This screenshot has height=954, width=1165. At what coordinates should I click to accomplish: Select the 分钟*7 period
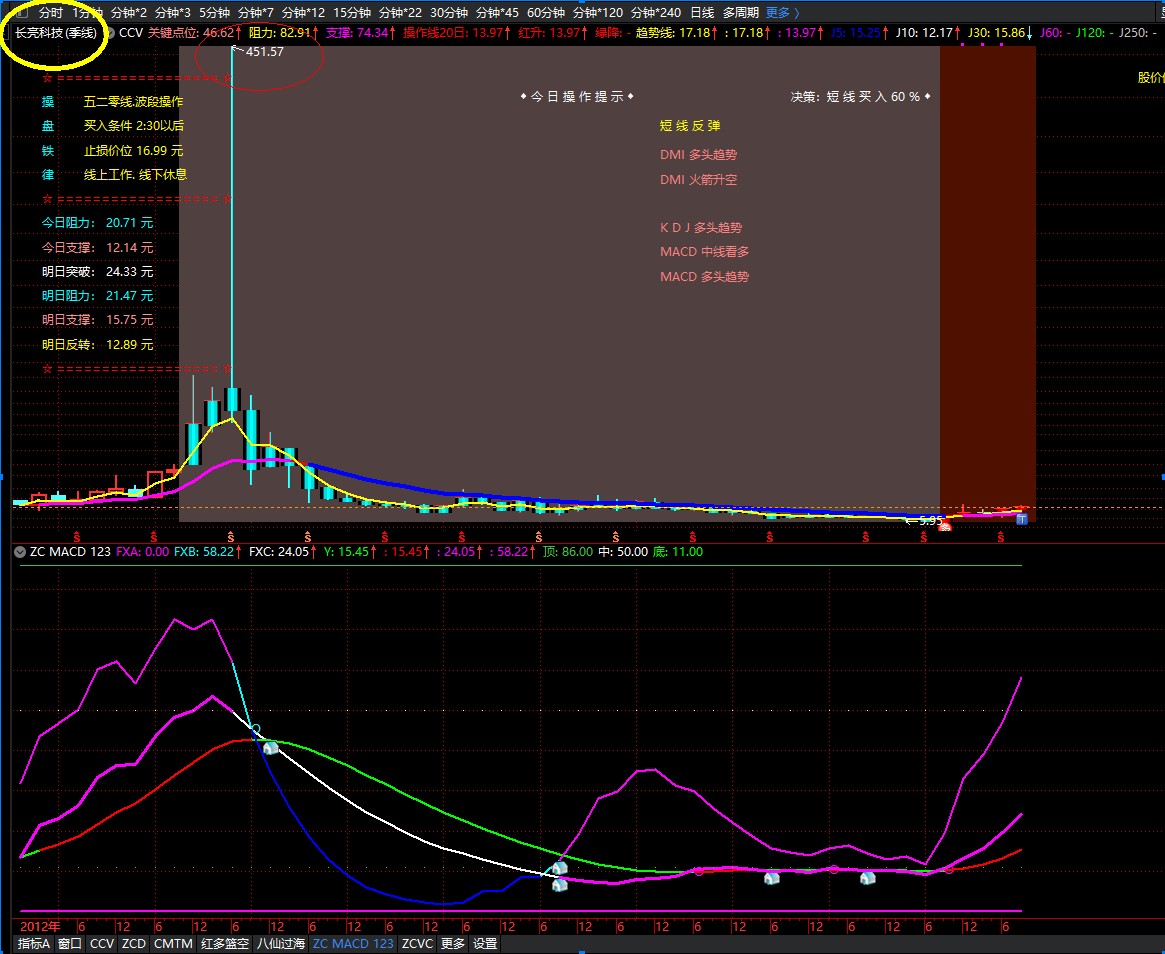click(x=256, y=13)
